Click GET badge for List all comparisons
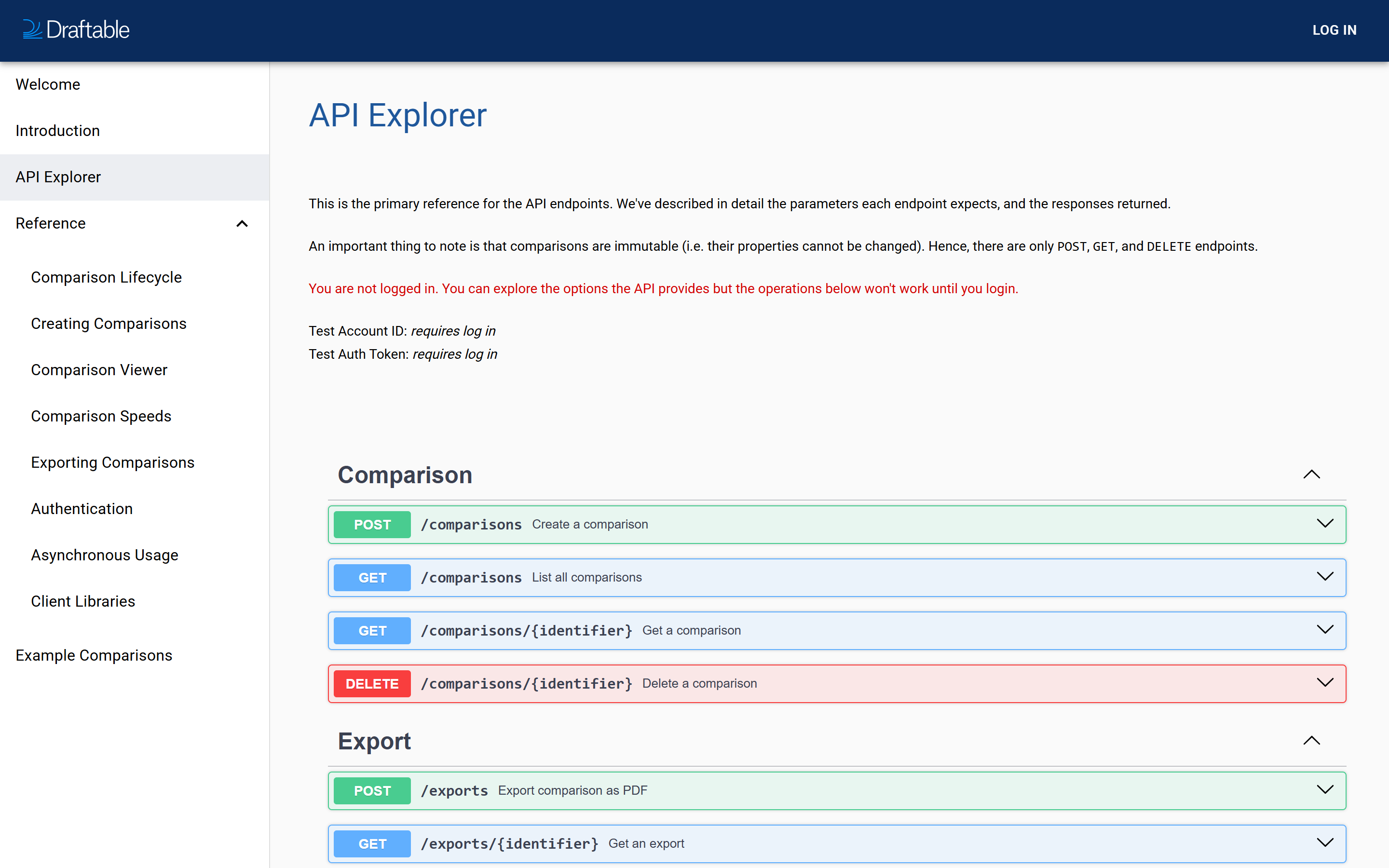Image resolution: width=1389 pixels, height=868 pixels. 372,578
